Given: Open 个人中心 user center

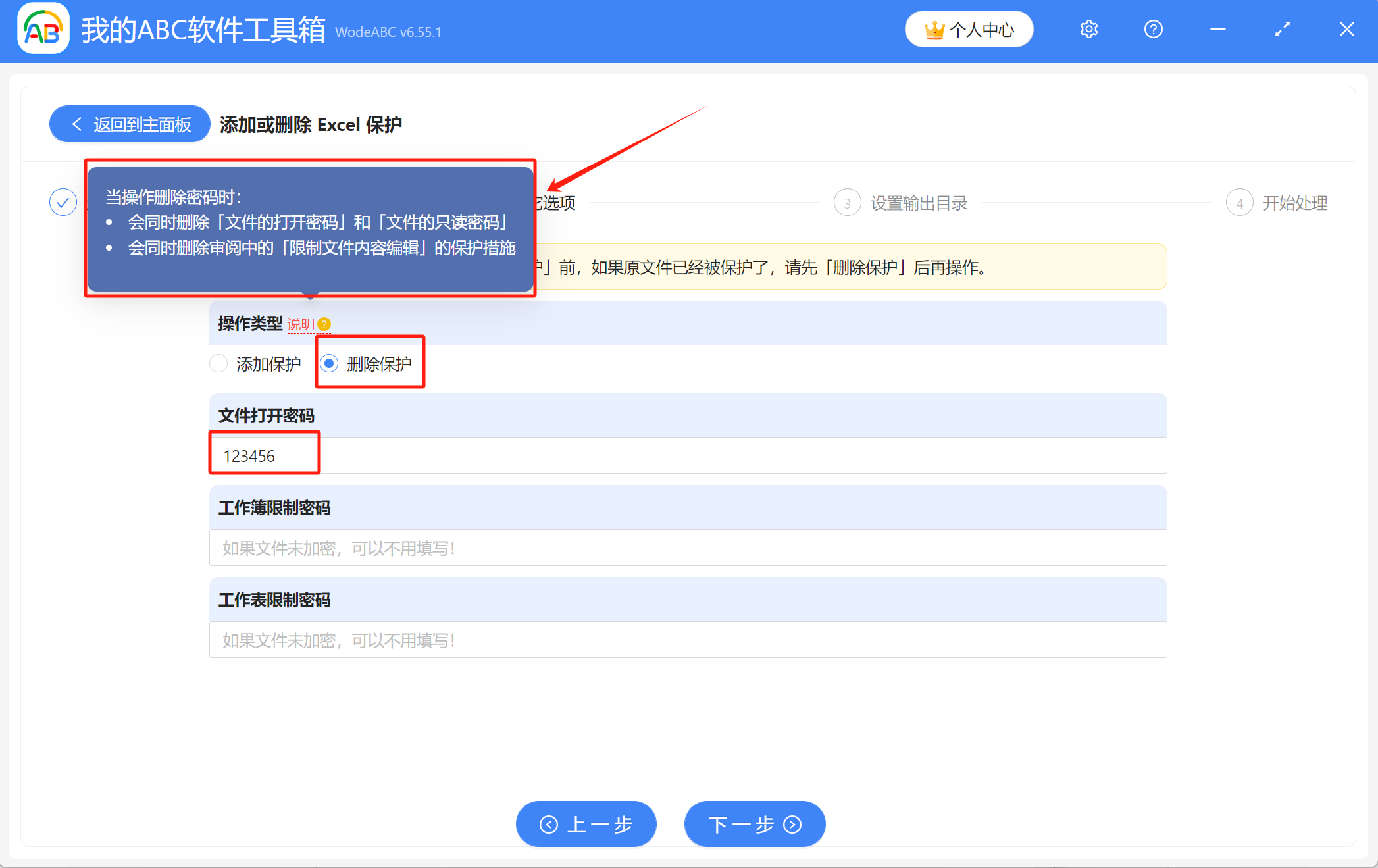Looking at the screenshot, I should pyautogui.click(x=969, y=30).
